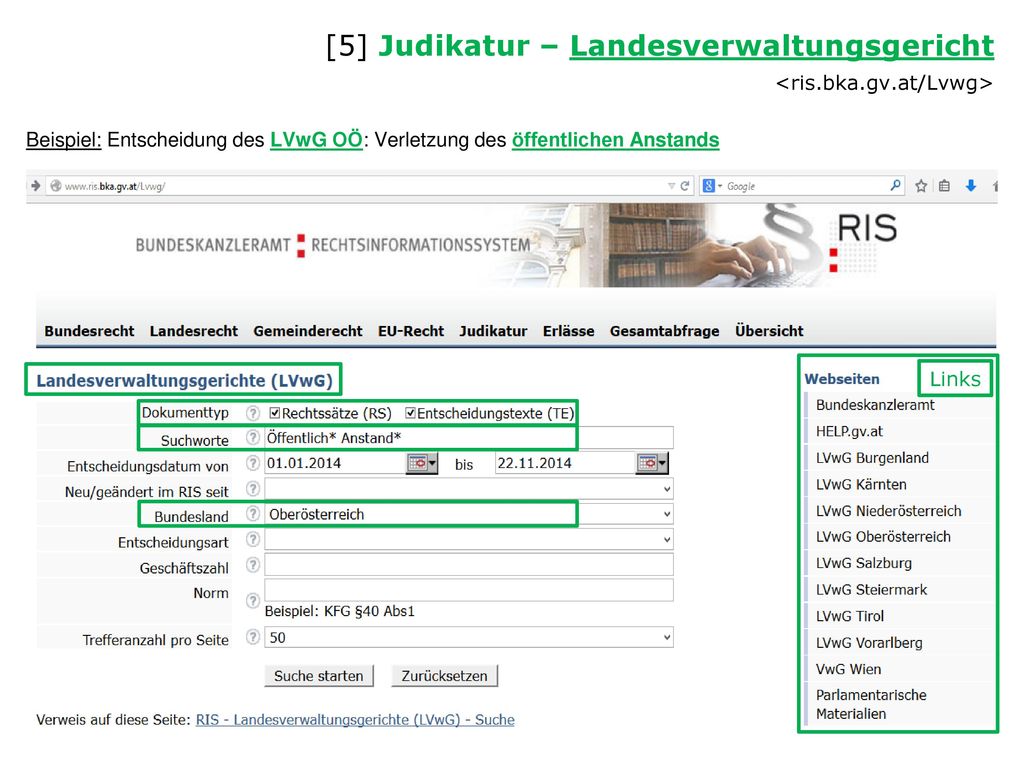This screenshot has height=768, width=1024.
Task: Click into the Suchworte input field
Action: tap(469, 438)
